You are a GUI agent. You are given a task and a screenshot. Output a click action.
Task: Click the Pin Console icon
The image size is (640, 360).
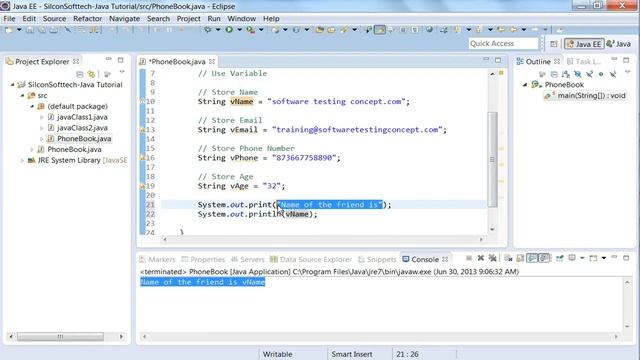(560, 258)
